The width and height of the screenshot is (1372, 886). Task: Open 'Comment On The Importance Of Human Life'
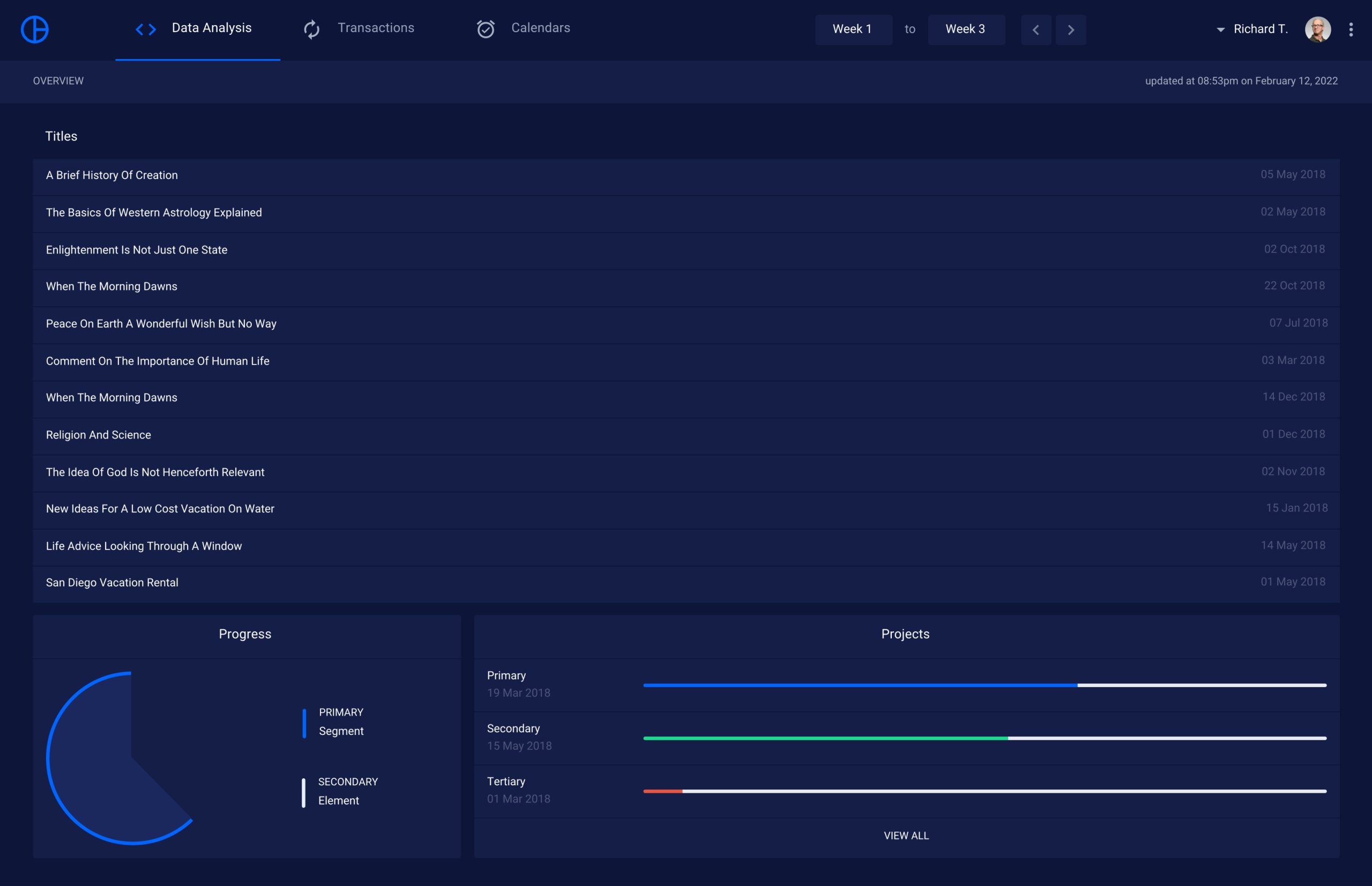(685, 362)
